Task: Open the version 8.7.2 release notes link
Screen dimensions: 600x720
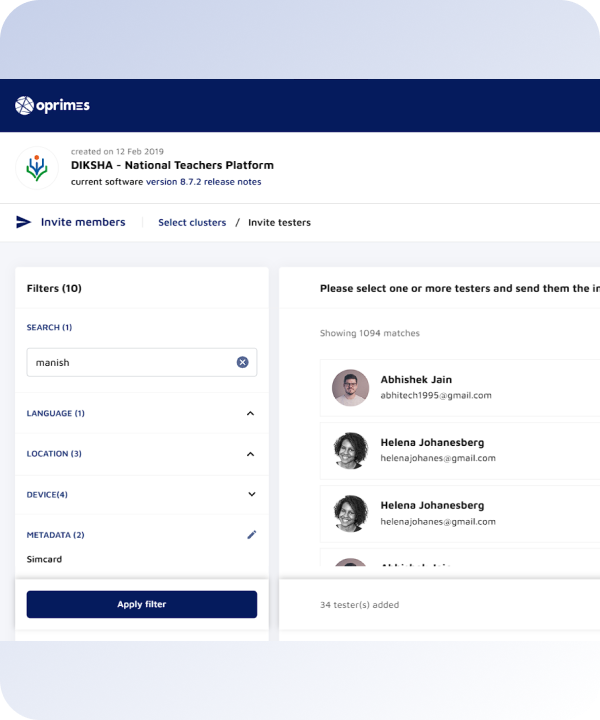Action: coord(203,182)
